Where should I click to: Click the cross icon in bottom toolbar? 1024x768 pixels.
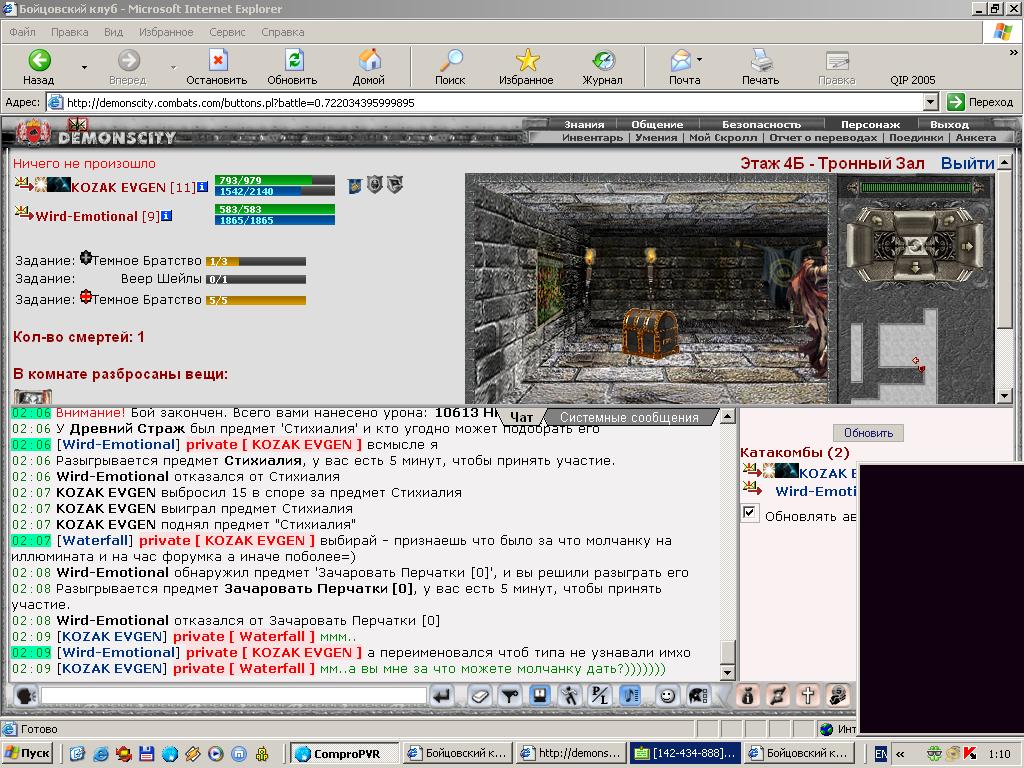click(808, 696)
